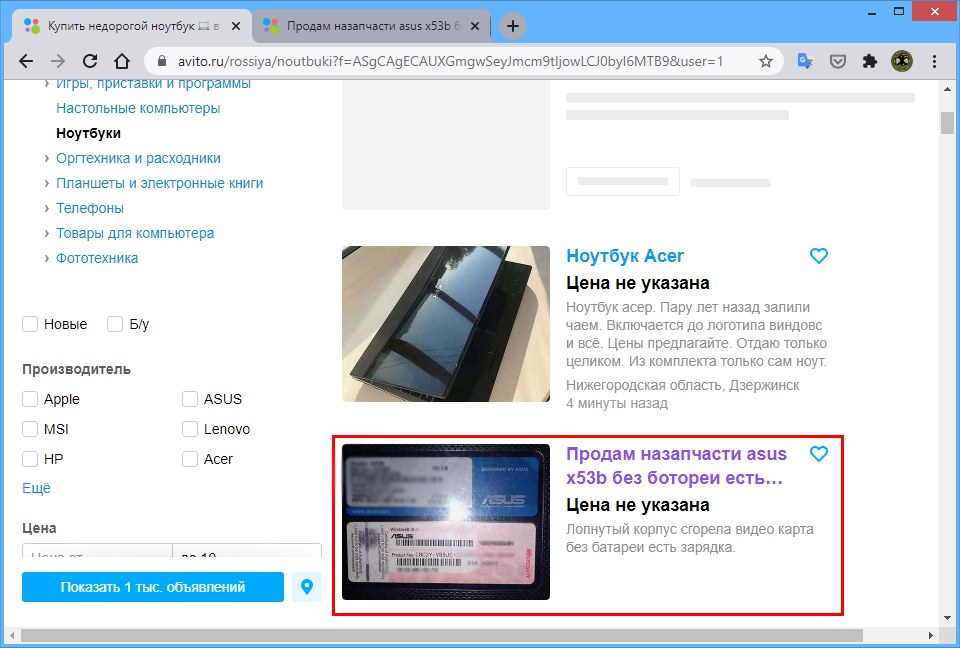Expand the Оргтехника и расходники category
960x648 pixels.
coord(47,158)
